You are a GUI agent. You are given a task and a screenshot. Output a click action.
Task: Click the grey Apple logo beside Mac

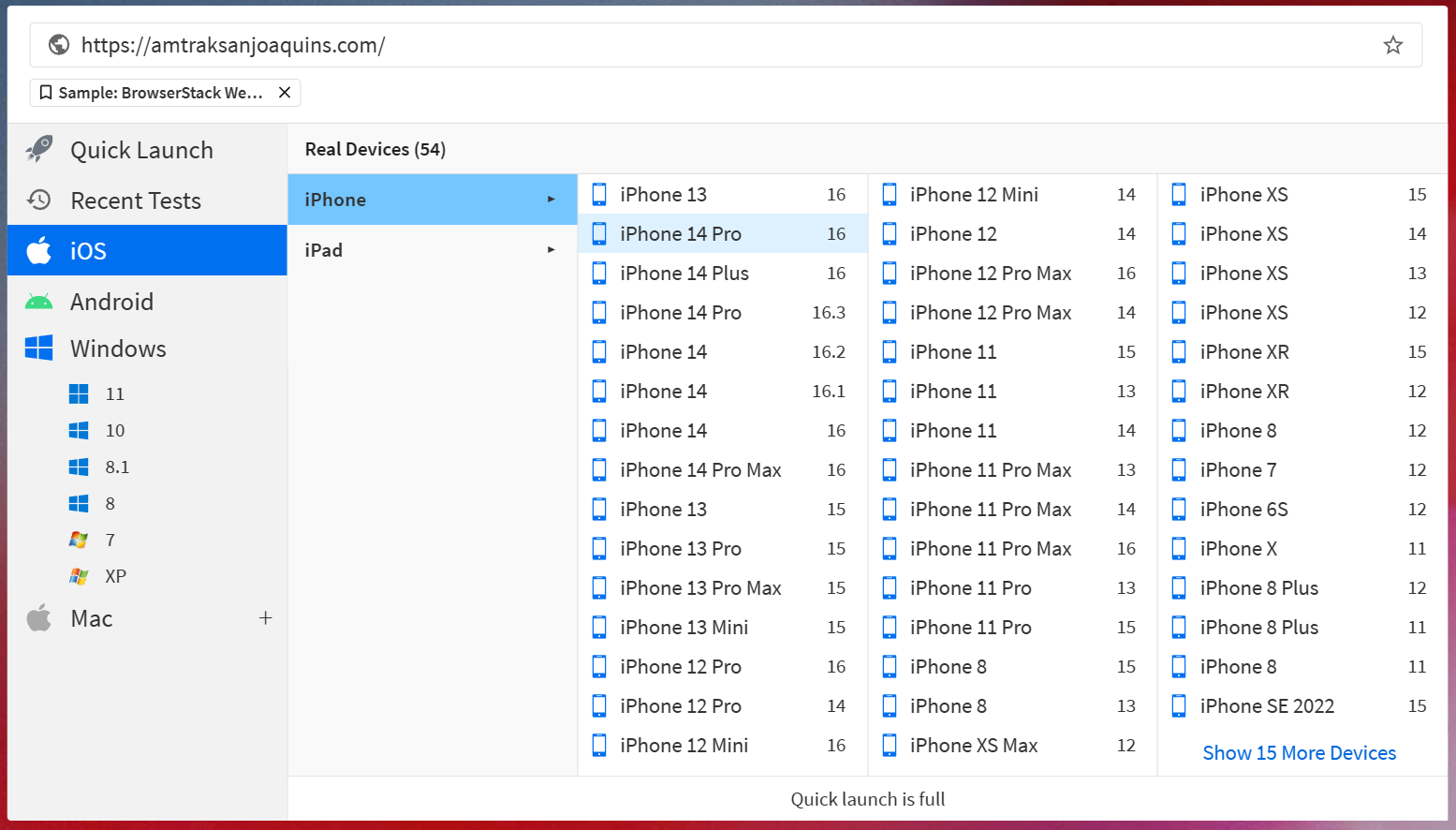click(x=39, y=618)
